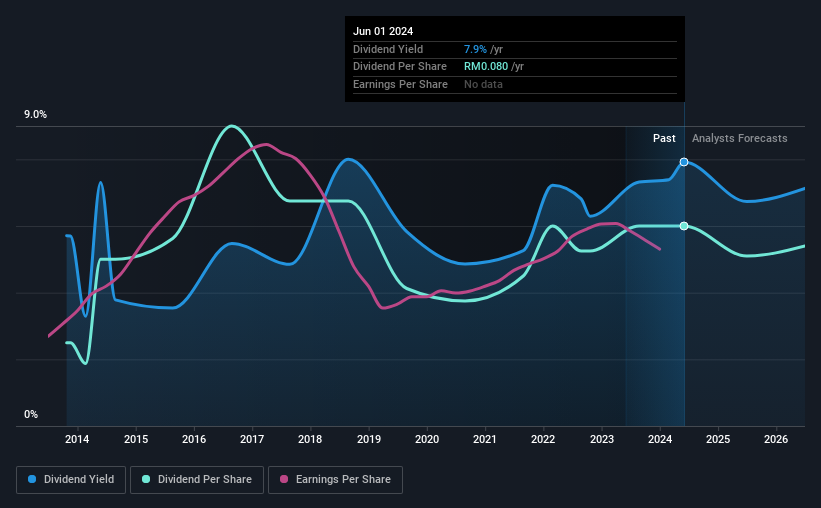821x508 pixels.
Task: Click the 2014 x-axis label
Action: pyautogui.click(x=77, y=439)
